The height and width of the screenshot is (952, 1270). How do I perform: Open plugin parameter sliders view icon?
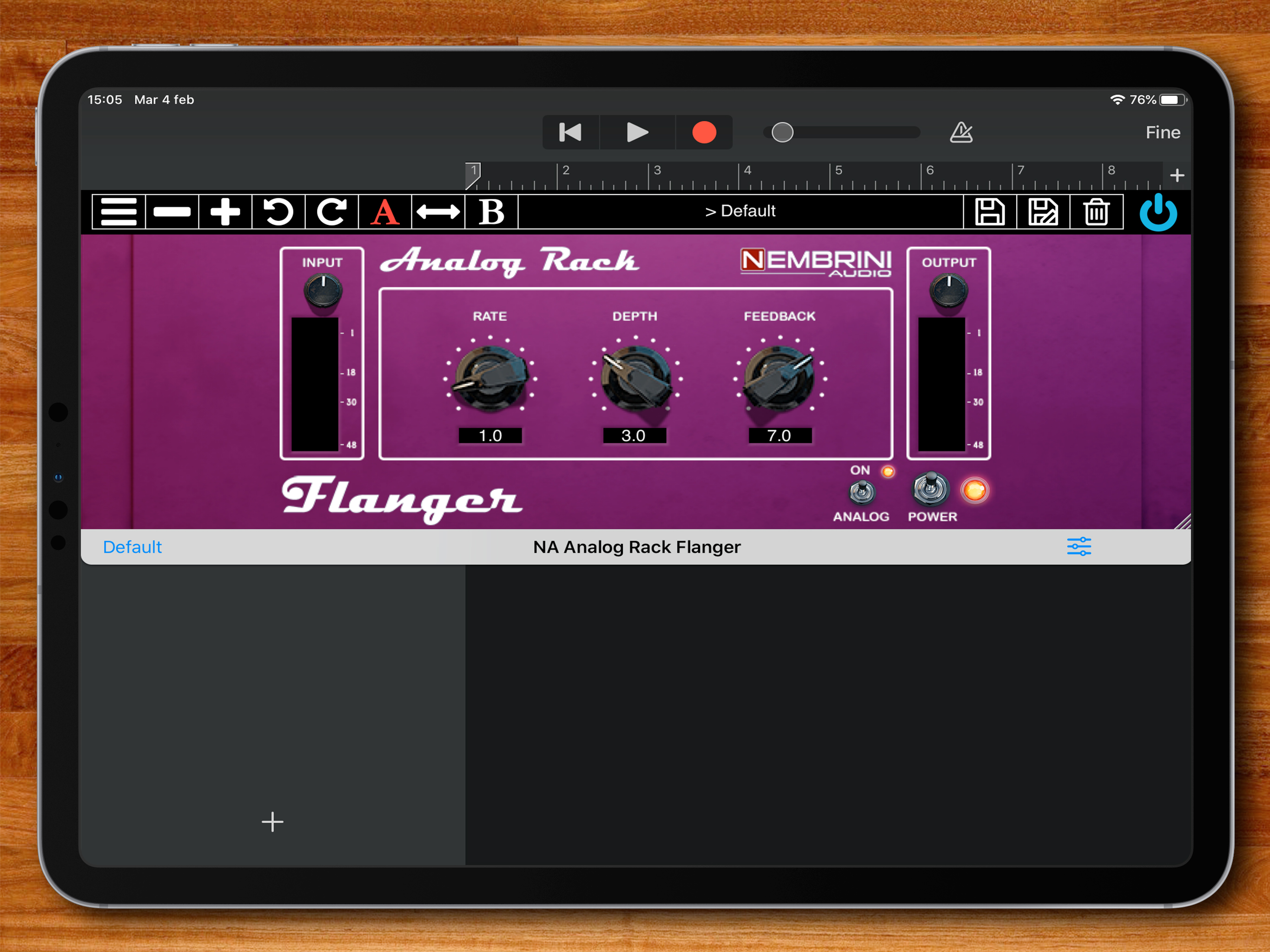(x=1079, y=547)
